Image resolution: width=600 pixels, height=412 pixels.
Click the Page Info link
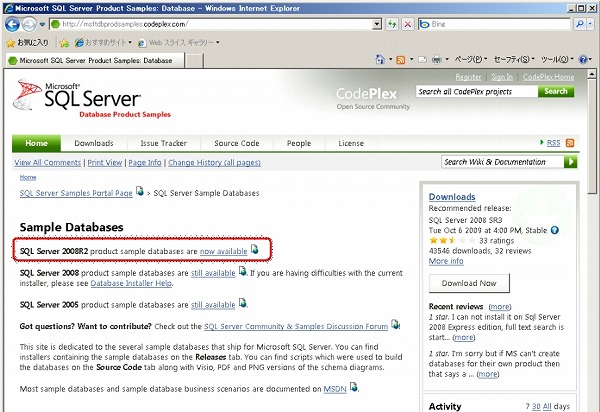pyautogui.click(x=145, y=163)
